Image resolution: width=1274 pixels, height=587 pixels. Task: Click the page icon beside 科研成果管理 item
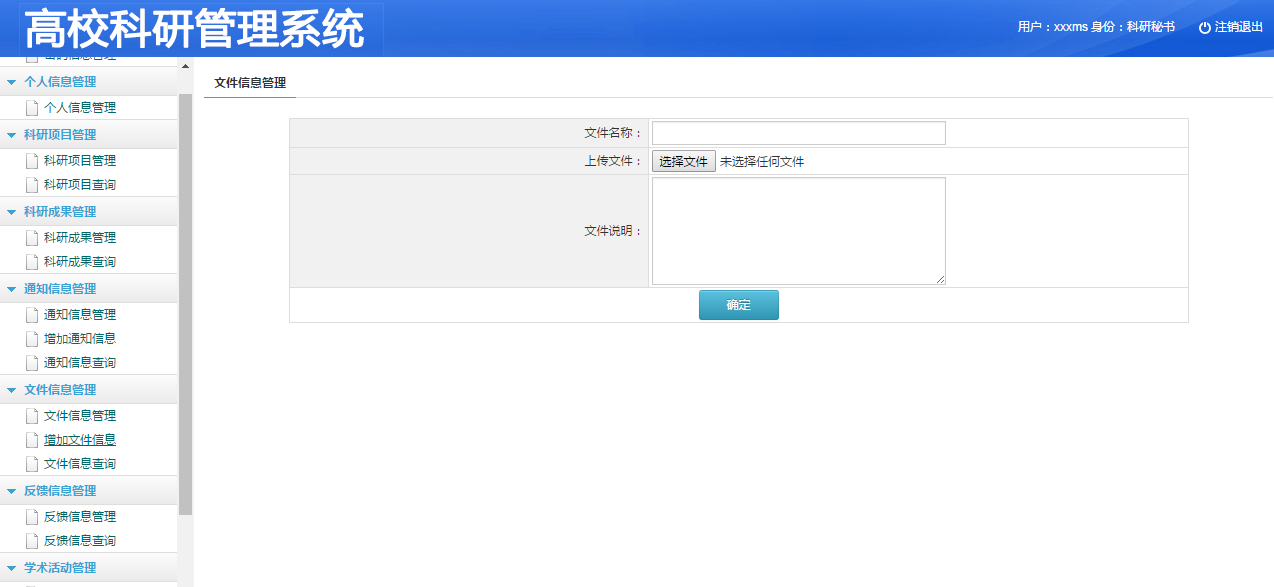point(32,238)
